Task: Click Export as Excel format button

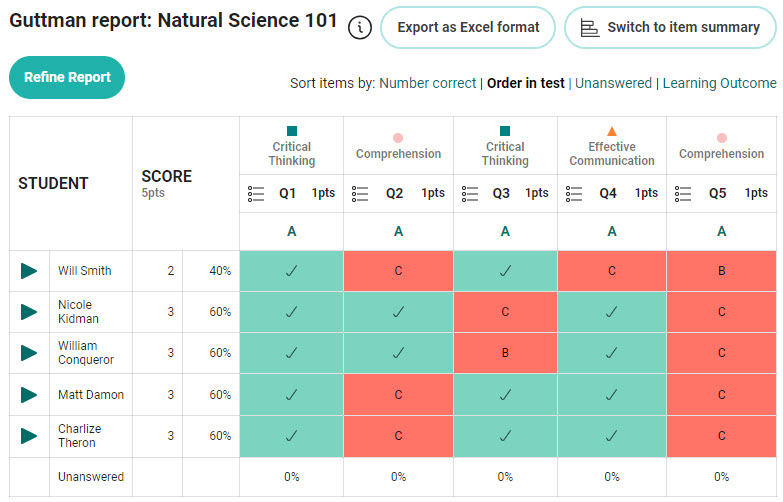Action: pyautogui.click(x=468, y=28)
